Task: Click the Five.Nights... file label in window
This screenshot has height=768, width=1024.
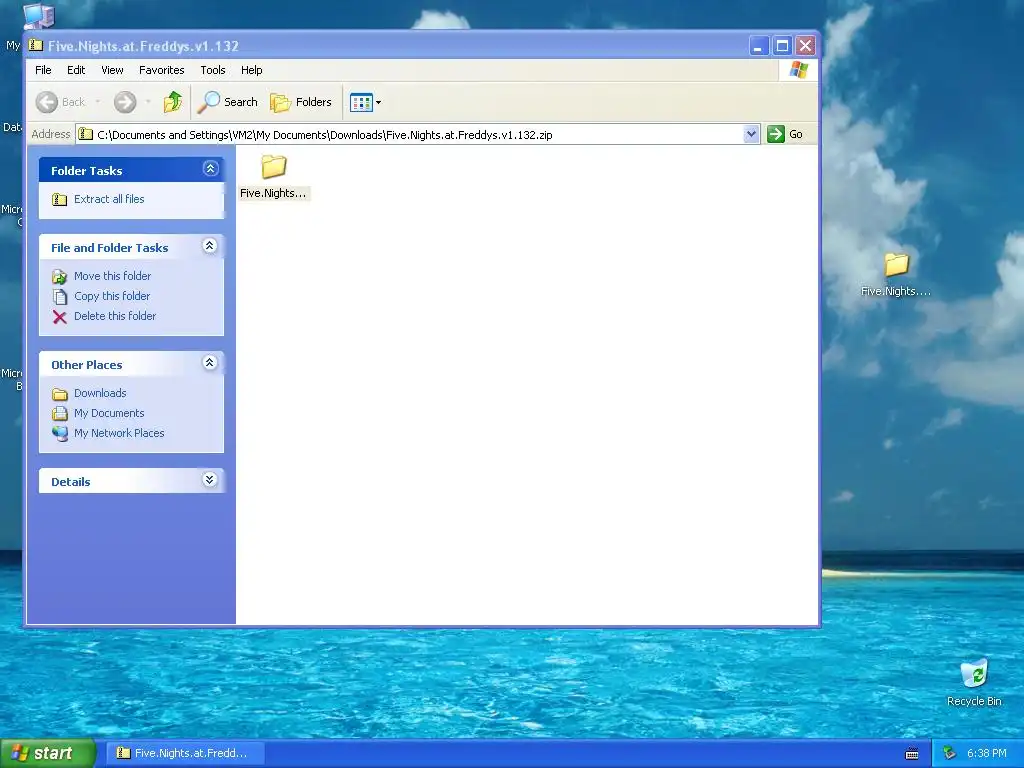Action: [x=273, y=193]
